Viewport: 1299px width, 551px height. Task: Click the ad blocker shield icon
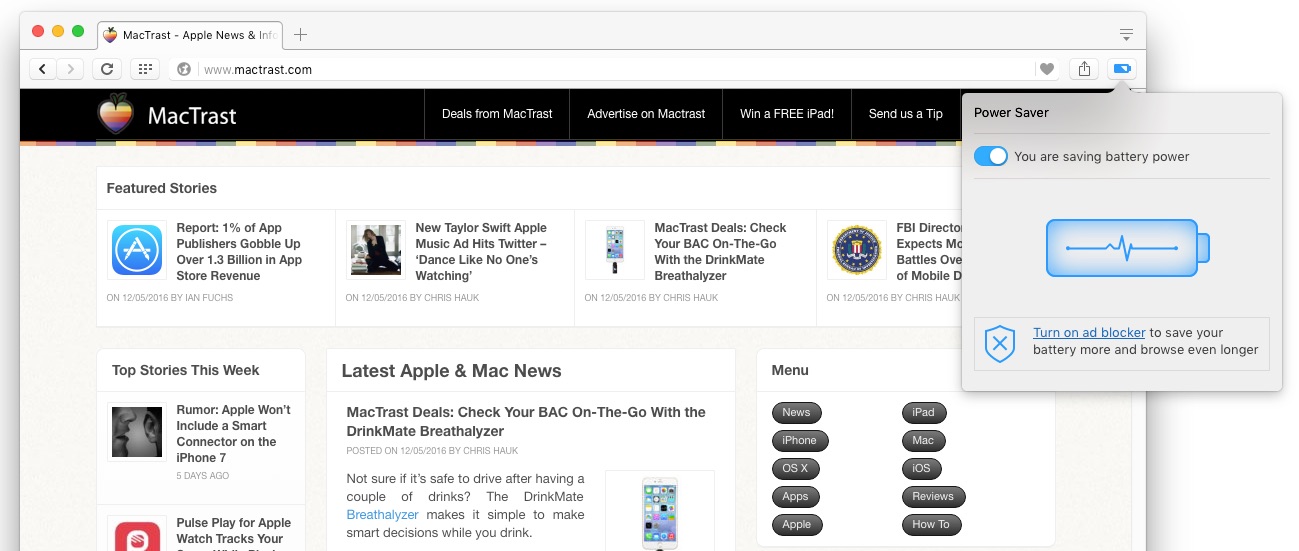[x=999, y=344]
